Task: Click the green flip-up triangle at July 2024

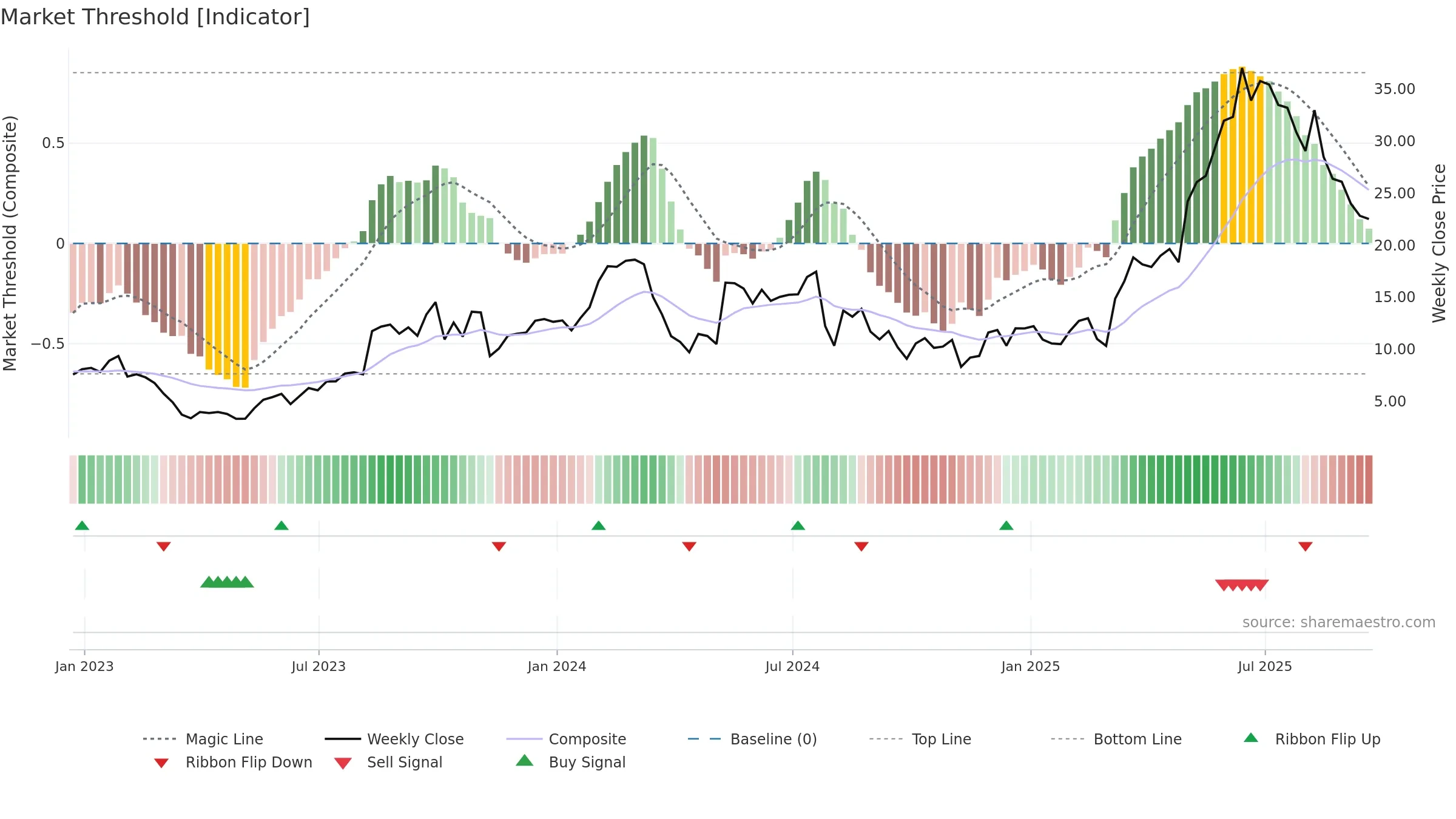Action: [798, 525]
